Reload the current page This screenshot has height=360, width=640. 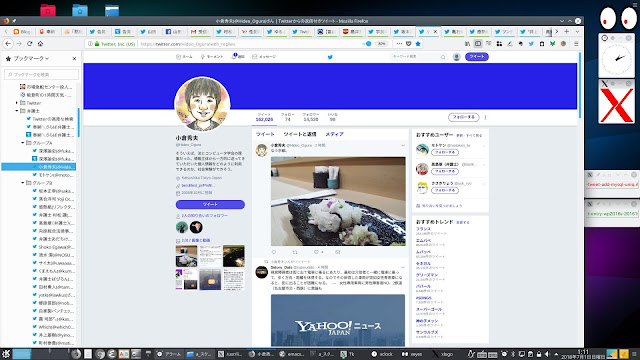pos(29,44)
